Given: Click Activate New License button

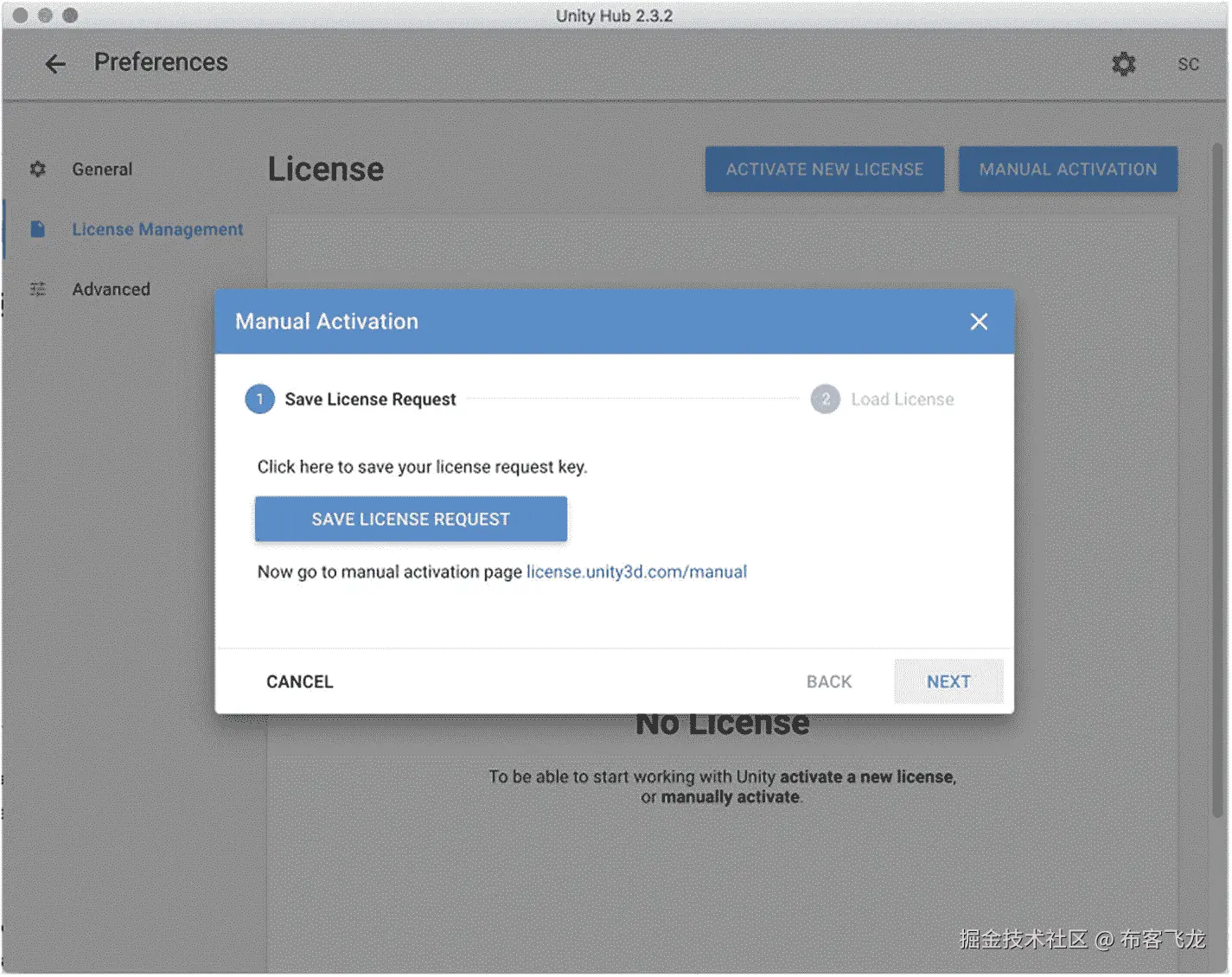Looking at the screenshot, I should pyautogui.click(x=825, y=169).
